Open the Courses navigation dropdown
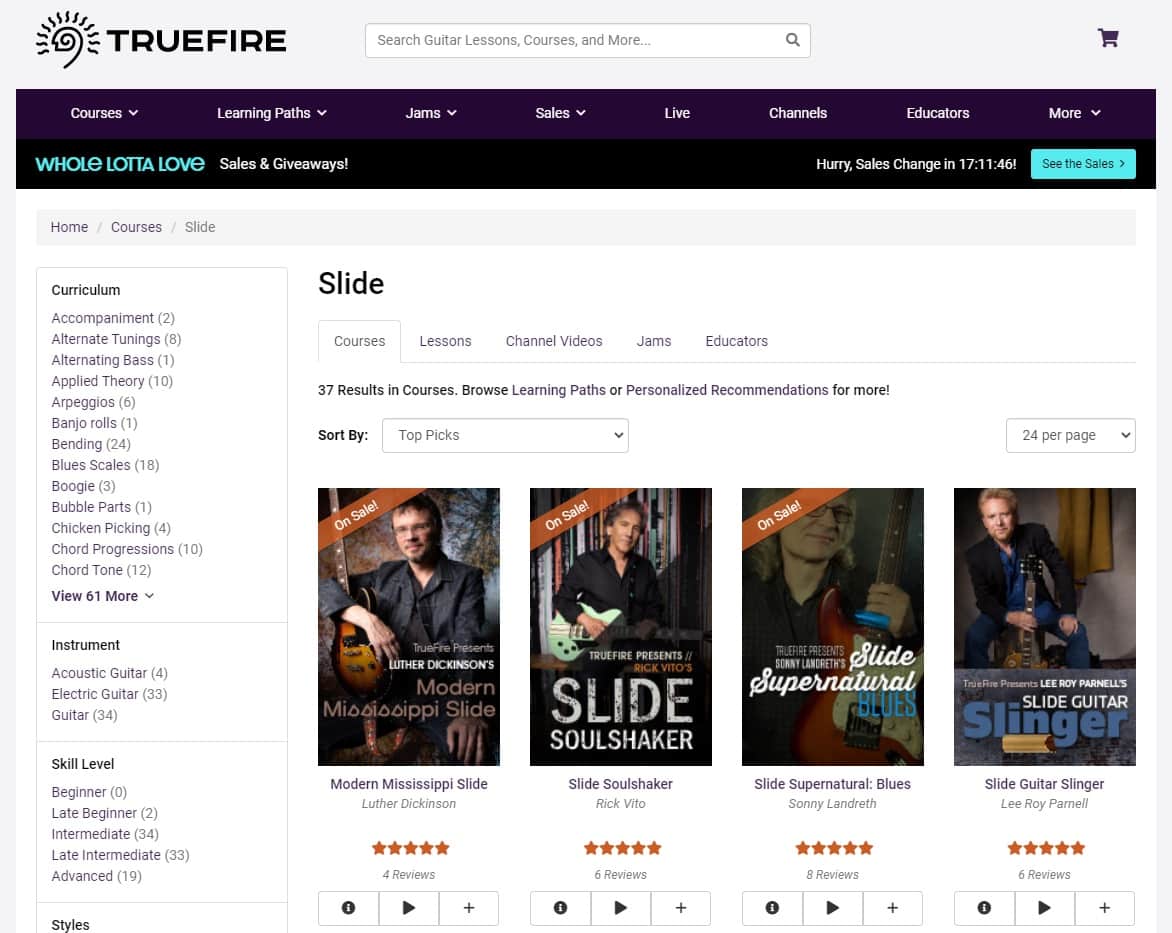The width and height of the screenshot is (1172, 933). pyautogui.click(x=104, y=113)
